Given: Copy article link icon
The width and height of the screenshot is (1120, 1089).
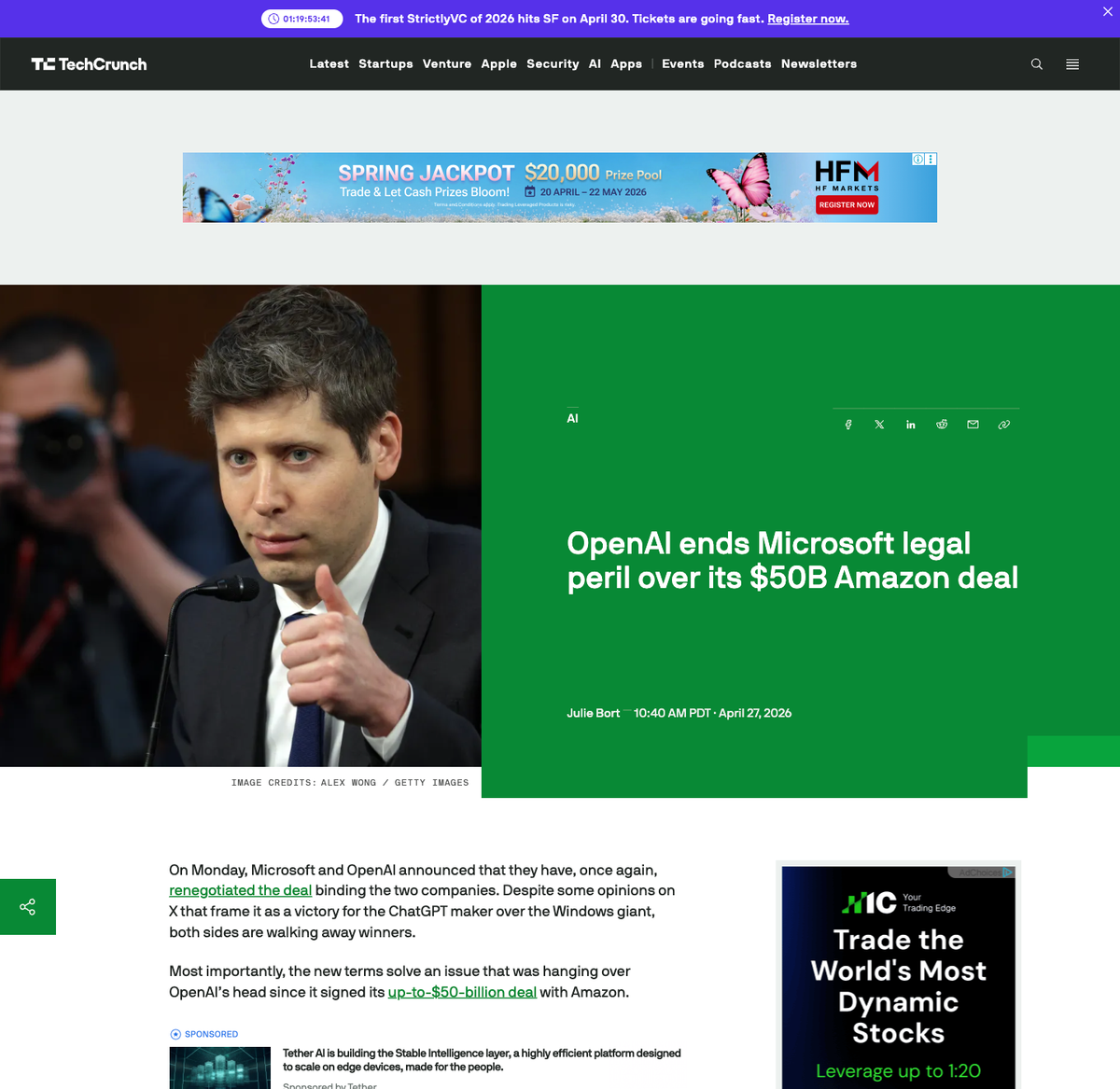Looking at the screenshot, I should tap(1004, 425).
